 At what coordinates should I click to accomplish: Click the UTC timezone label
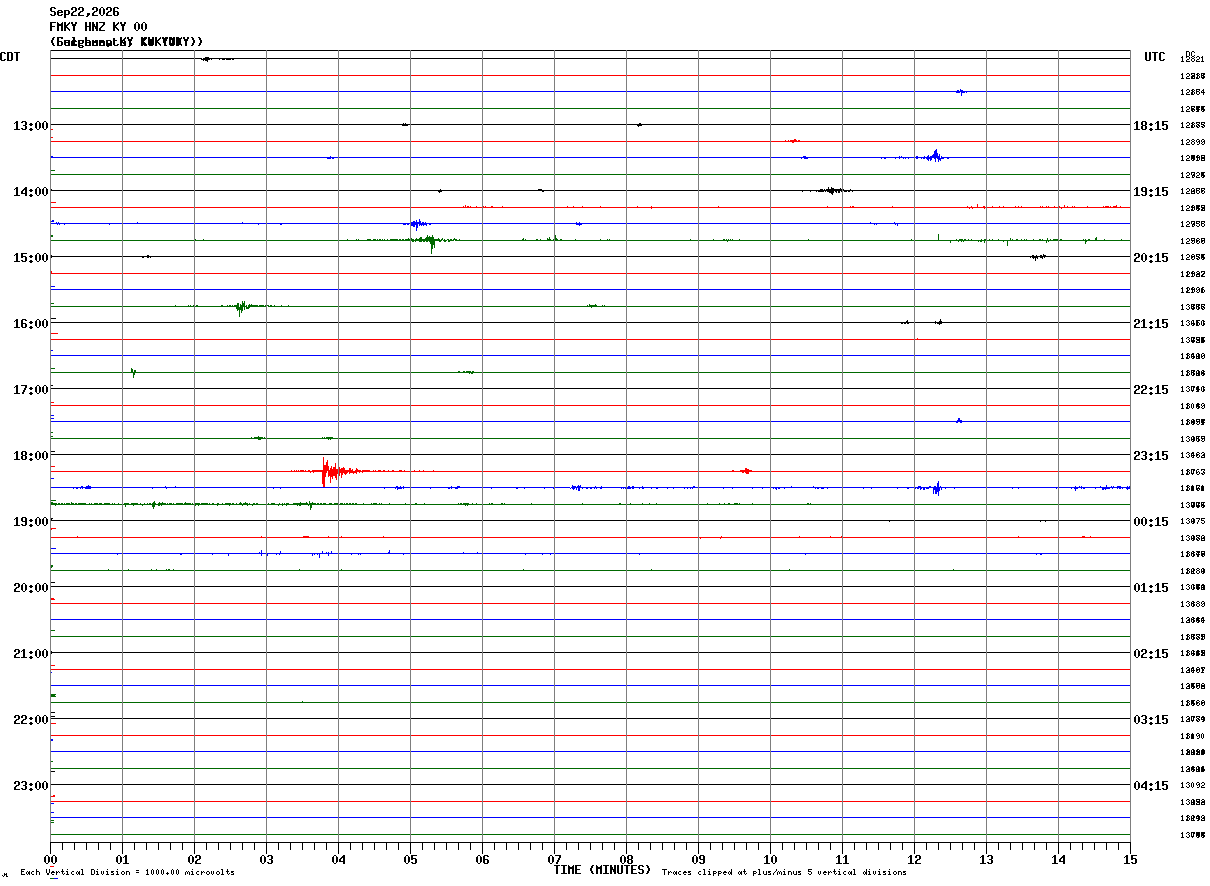point(1155,57)
